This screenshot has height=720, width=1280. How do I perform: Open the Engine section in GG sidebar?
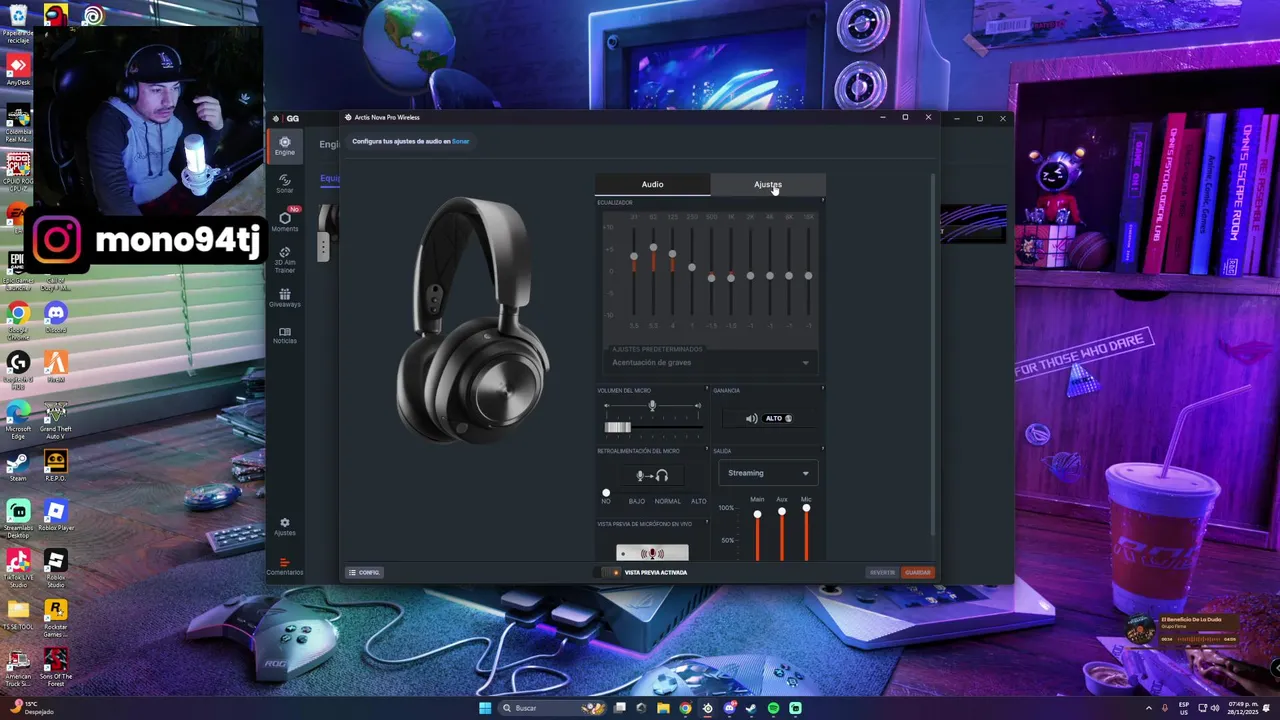point(285,146)
